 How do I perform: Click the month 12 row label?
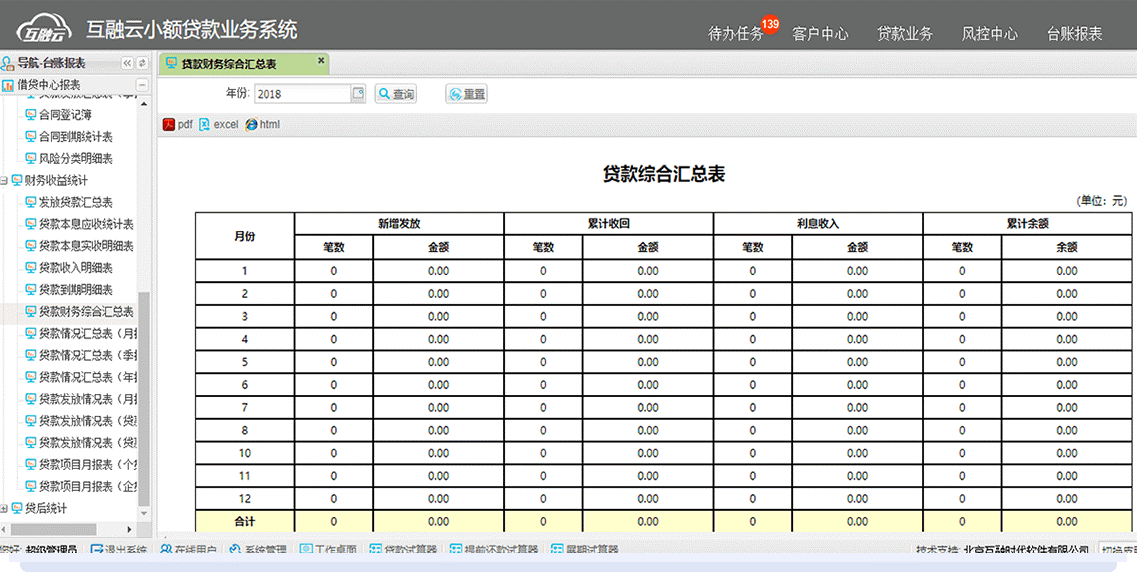click(x=244, y=499)
